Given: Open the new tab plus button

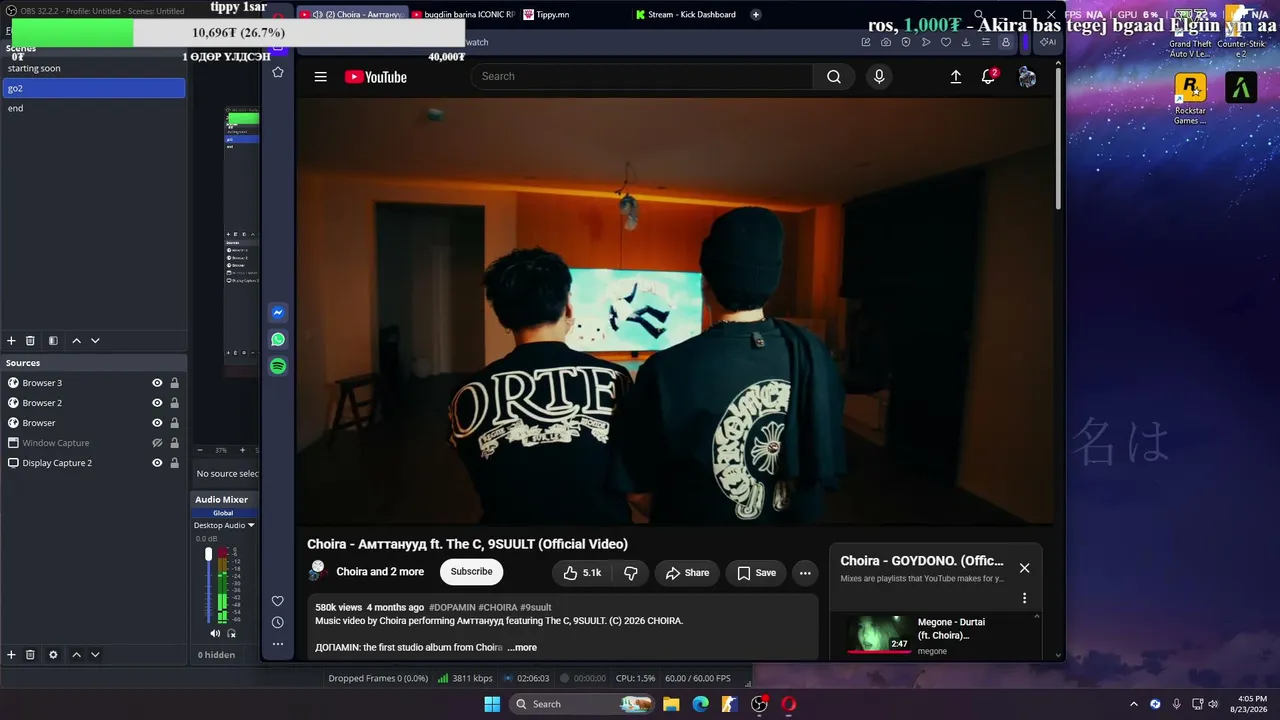Looking at the screenshot, I should click(756, 15).
